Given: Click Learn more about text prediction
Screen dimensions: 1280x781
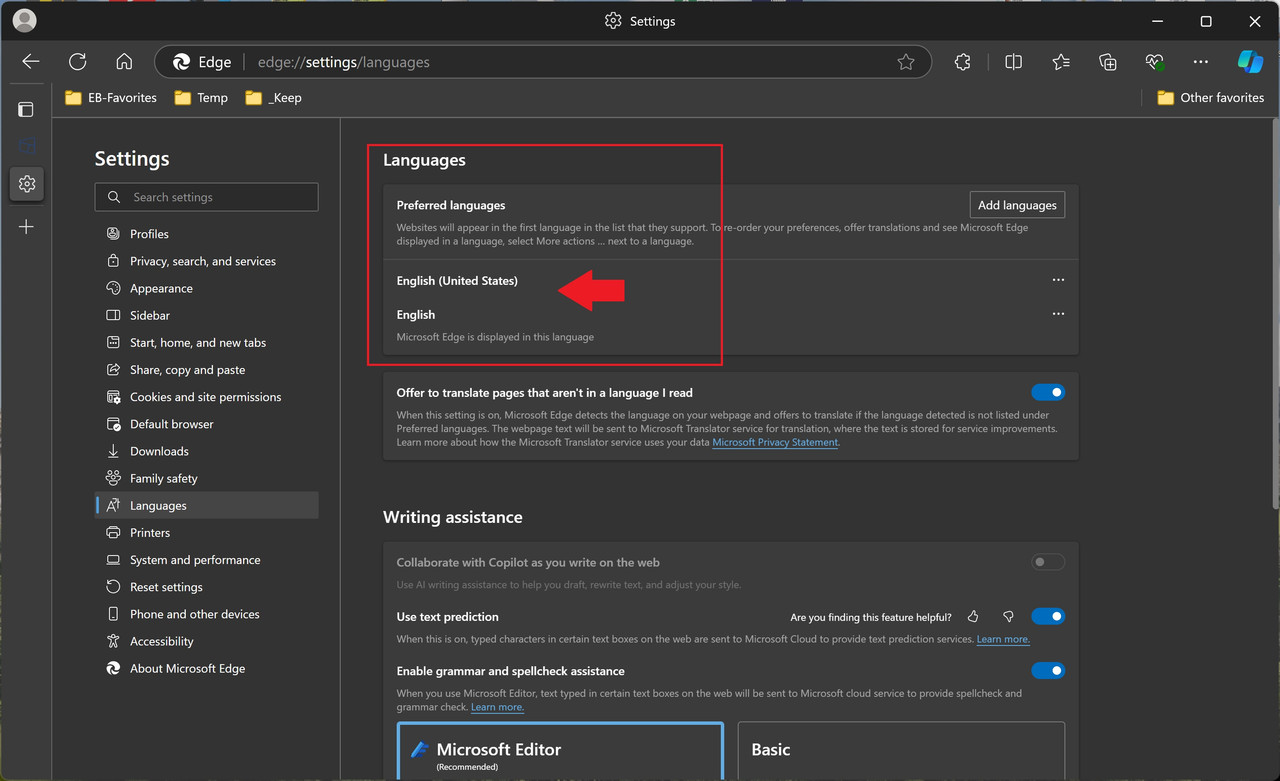Looking at the screenshot, I should coord(1003,639).
